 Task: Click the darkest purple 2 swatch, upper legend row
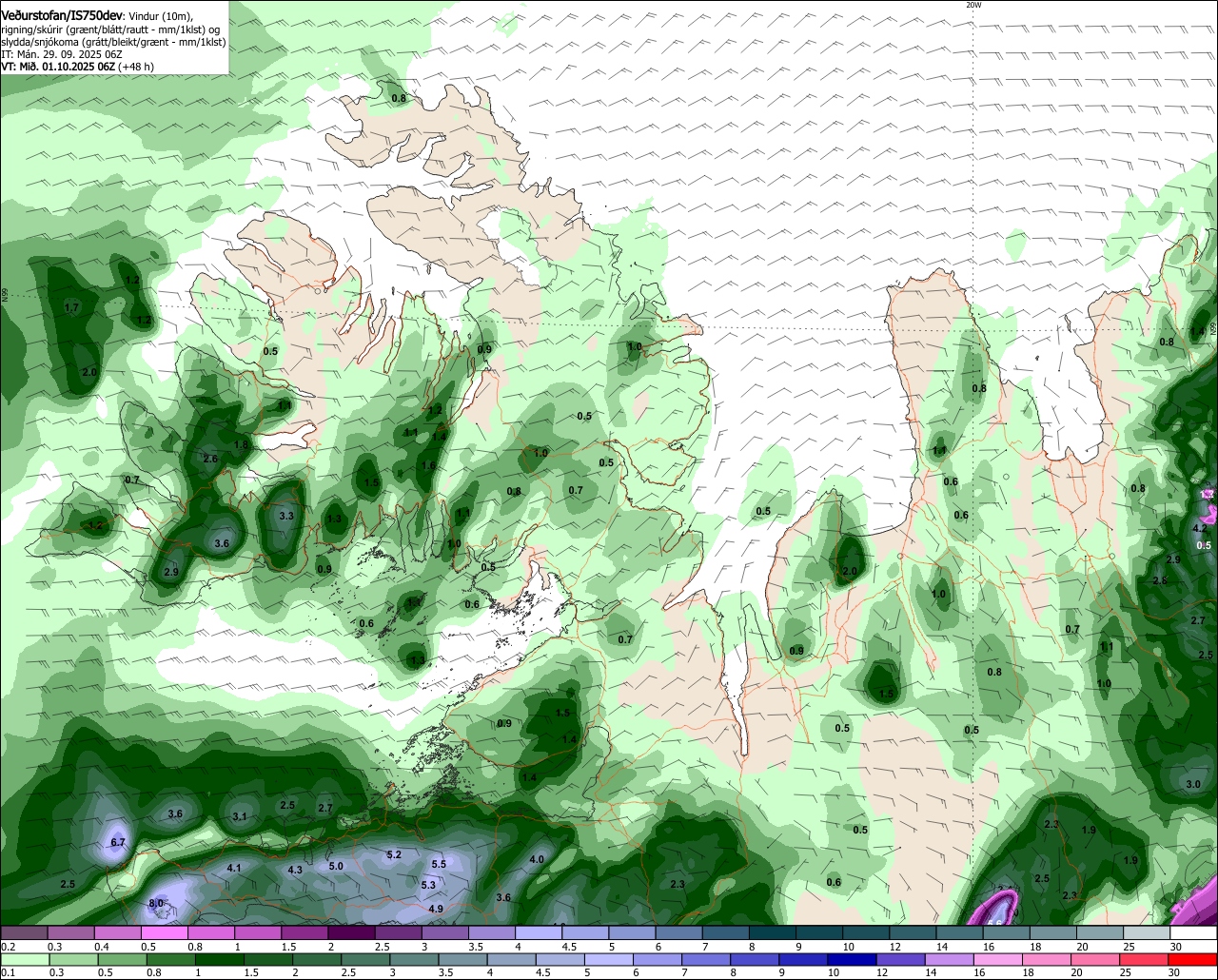(351, 932)
